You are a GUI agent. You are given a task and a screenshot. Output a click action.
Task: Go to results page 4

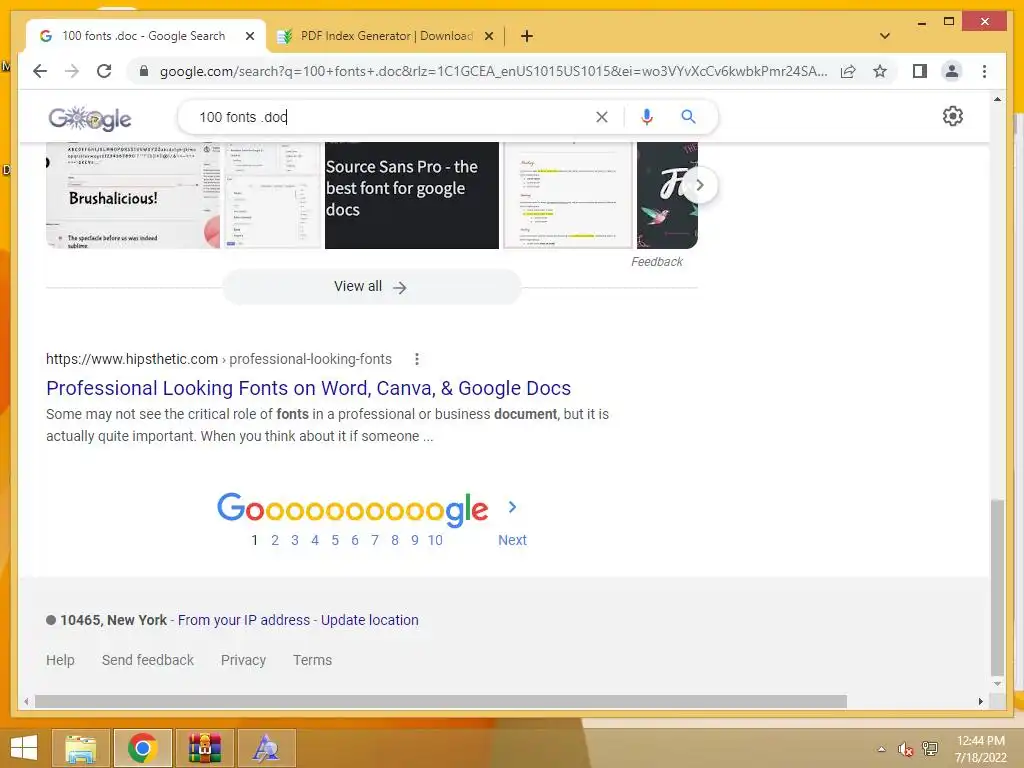click(x=315, y=540)
